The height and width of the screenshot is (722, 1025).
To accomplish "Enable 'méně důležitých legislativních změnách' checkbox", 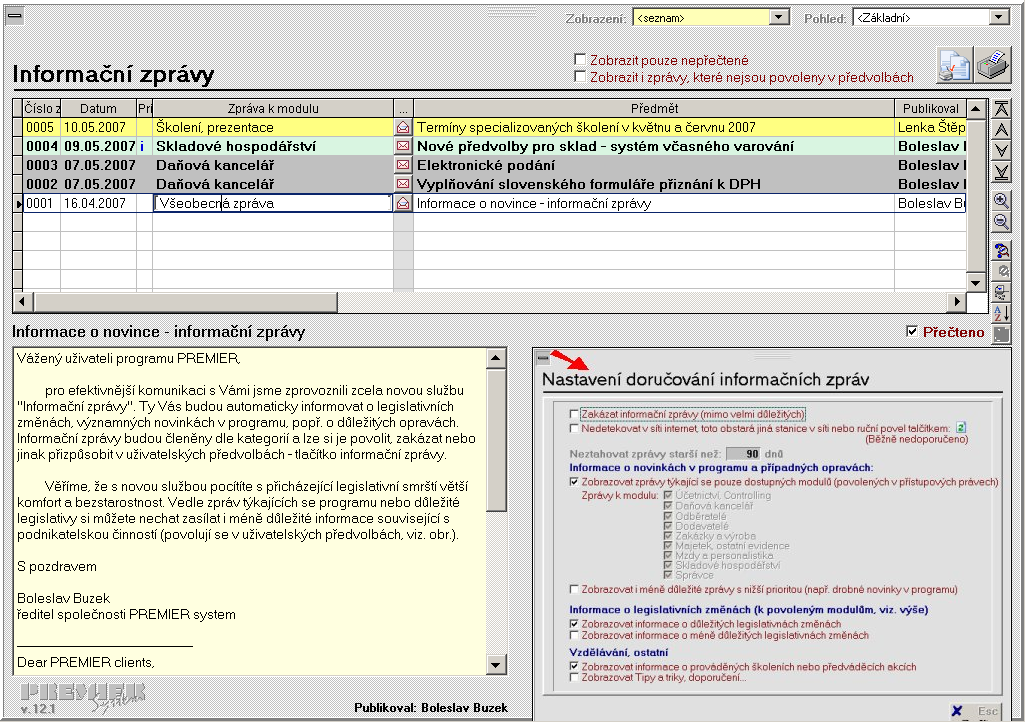I will coord(574,635).
